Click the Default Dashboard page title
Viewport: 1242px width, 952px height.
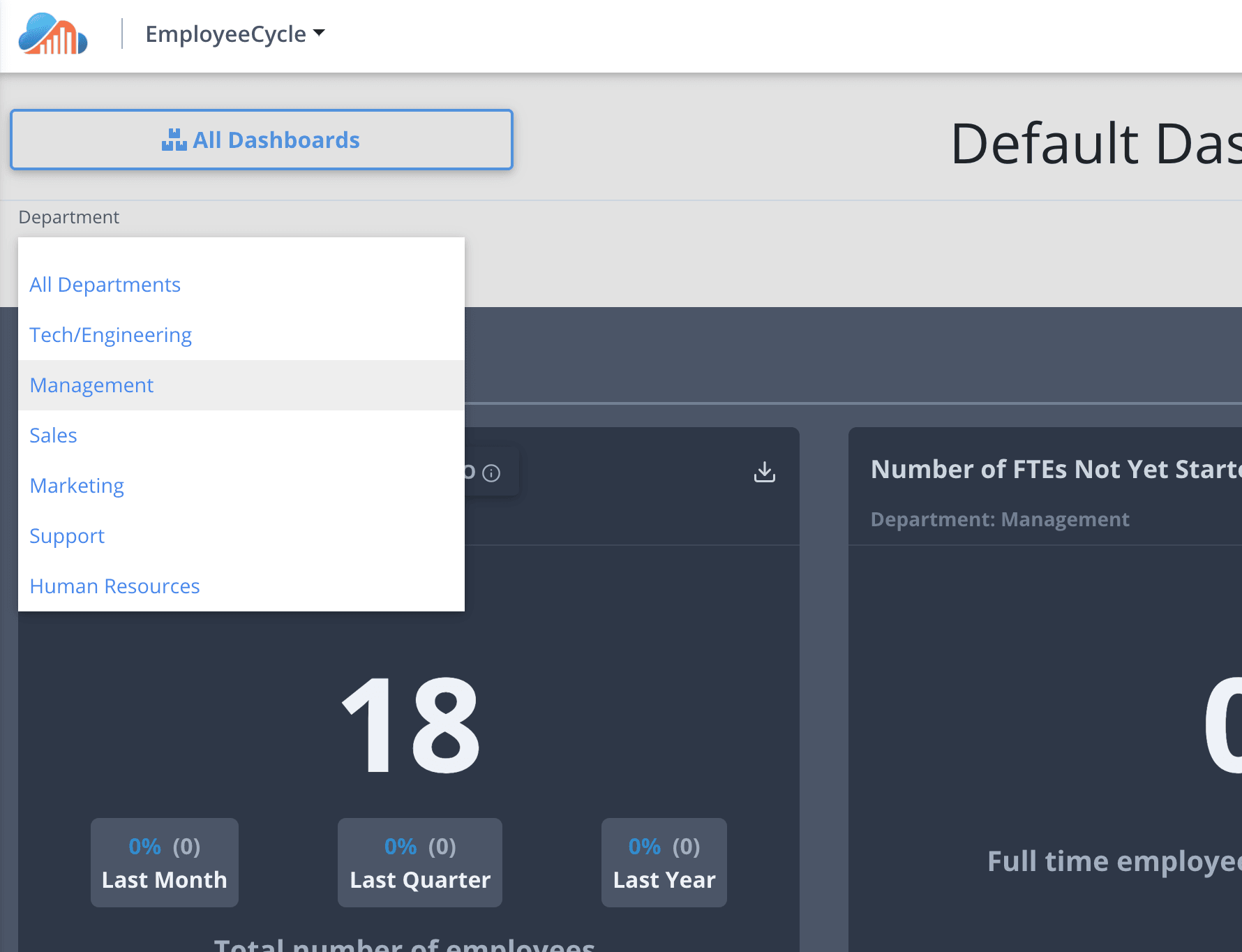coord(1095,144)
